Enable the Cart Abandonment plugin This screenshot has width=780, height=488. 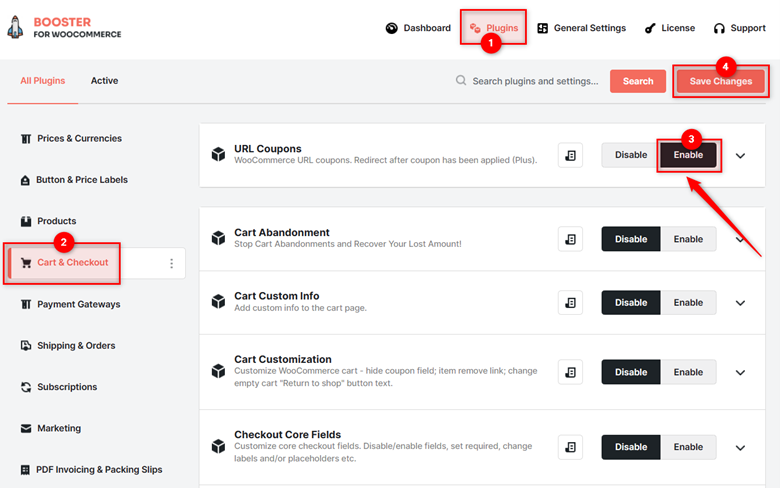point(688,239)
